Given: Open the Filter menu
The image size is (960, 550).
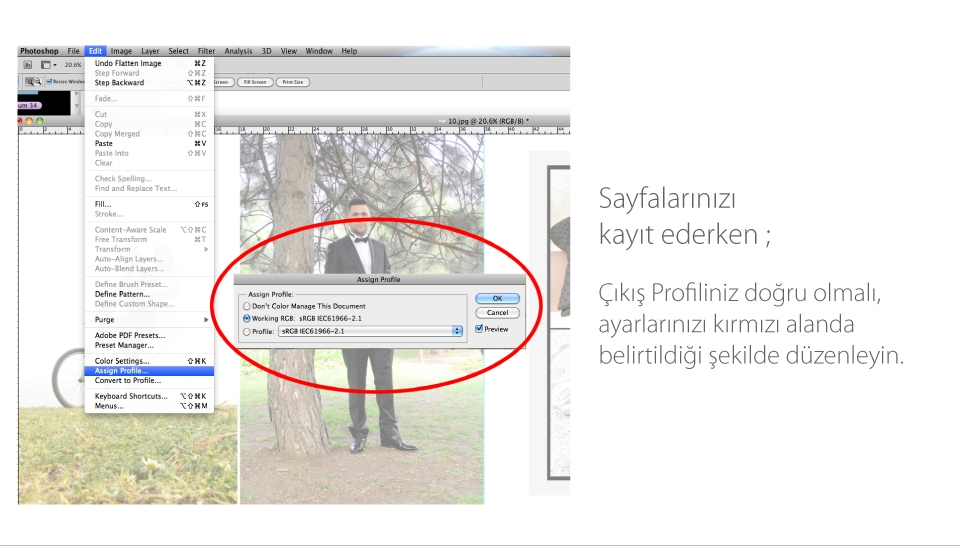Looking at the screenshot, I should coord(206,51).
